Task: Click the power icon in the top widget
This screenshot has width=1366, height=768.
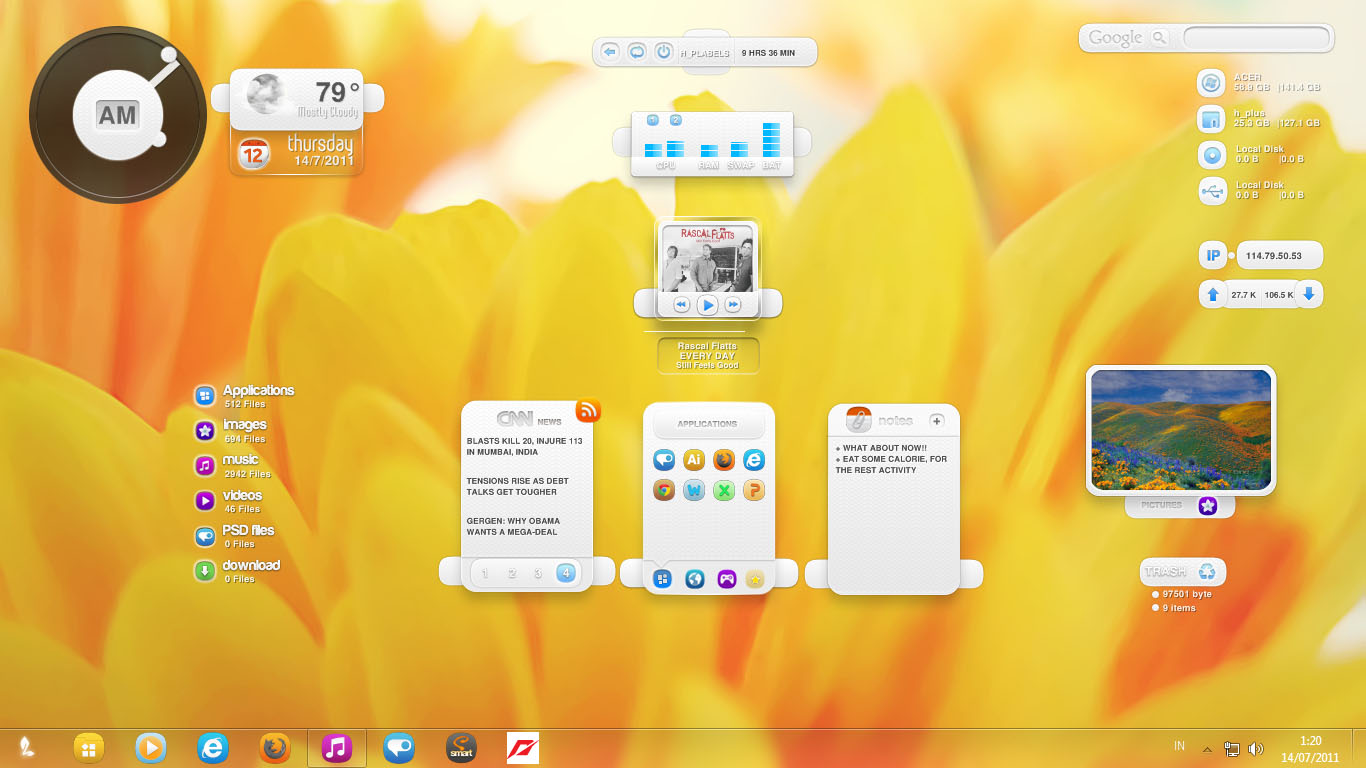Action: pyautogui.click(x=663, y=52)
